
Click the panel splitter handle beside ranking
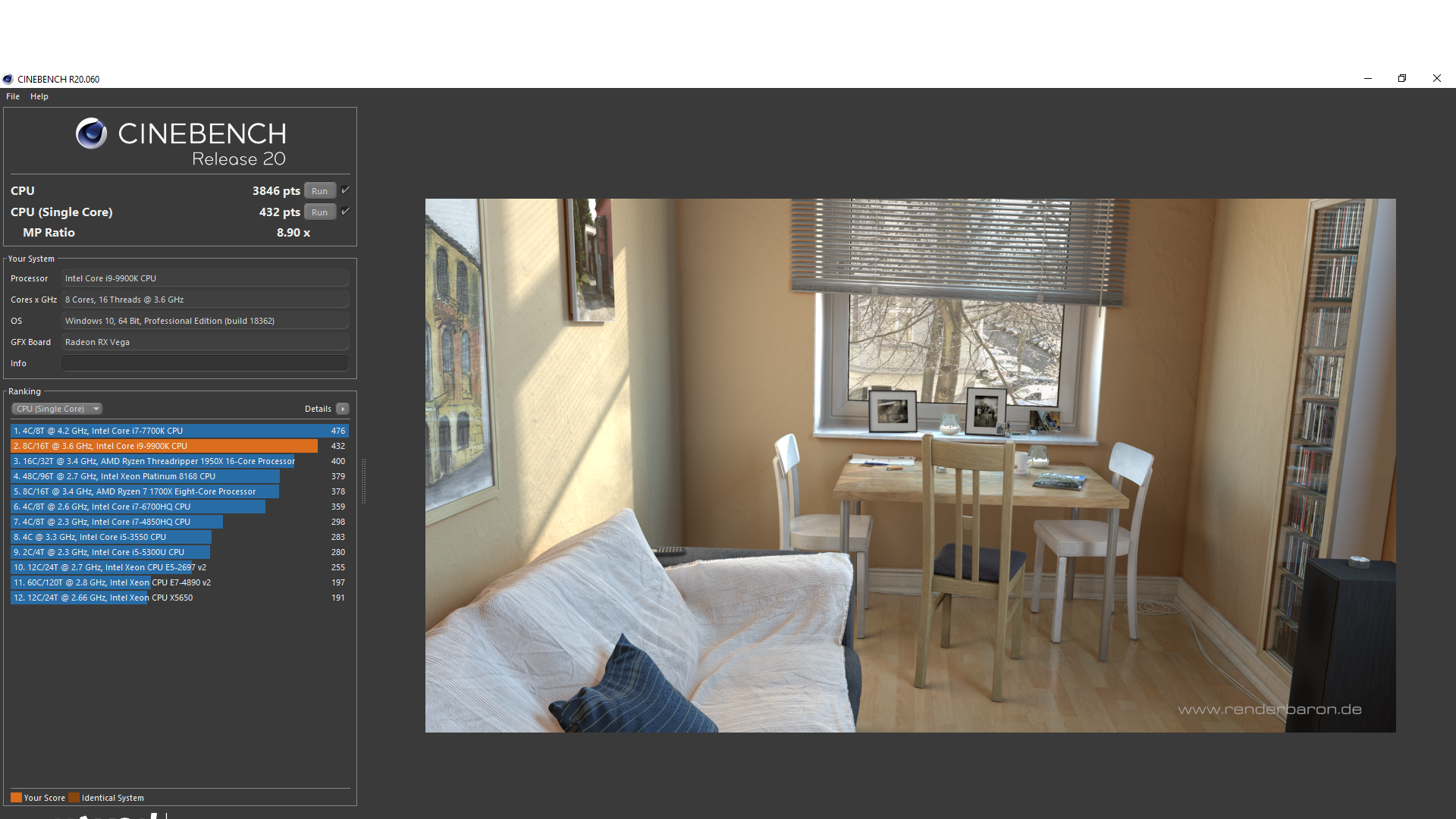point(364,481)
